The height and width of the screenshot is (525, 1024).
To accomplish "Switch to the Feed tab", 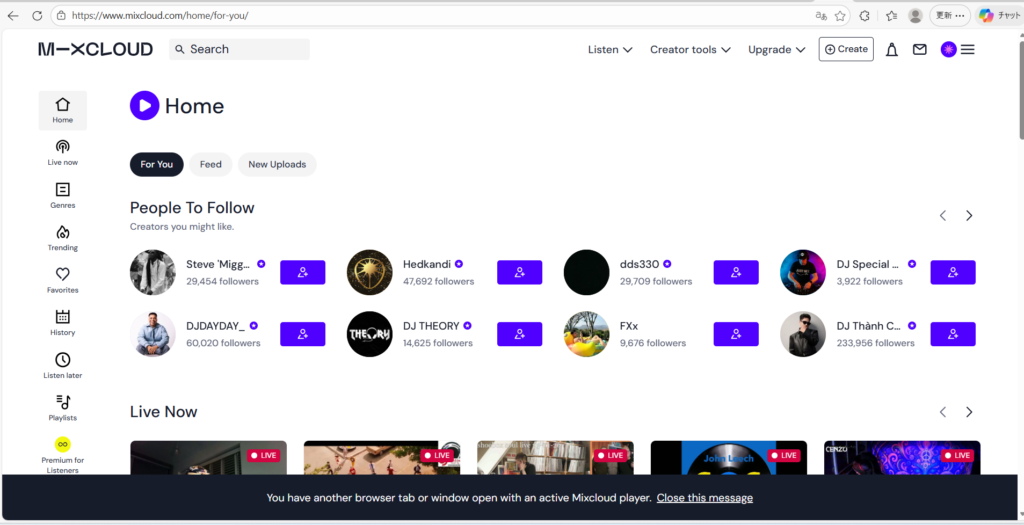I will [x=210, y=164].
